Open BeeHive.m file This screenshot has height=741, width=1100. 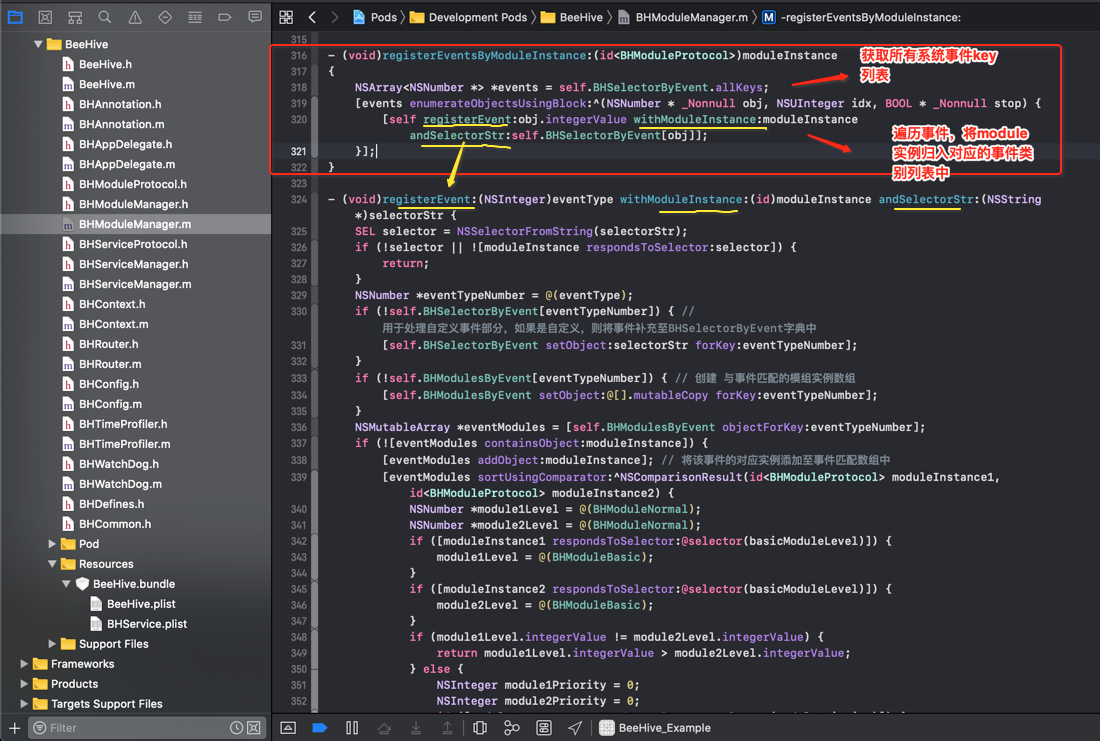[107, 84]
